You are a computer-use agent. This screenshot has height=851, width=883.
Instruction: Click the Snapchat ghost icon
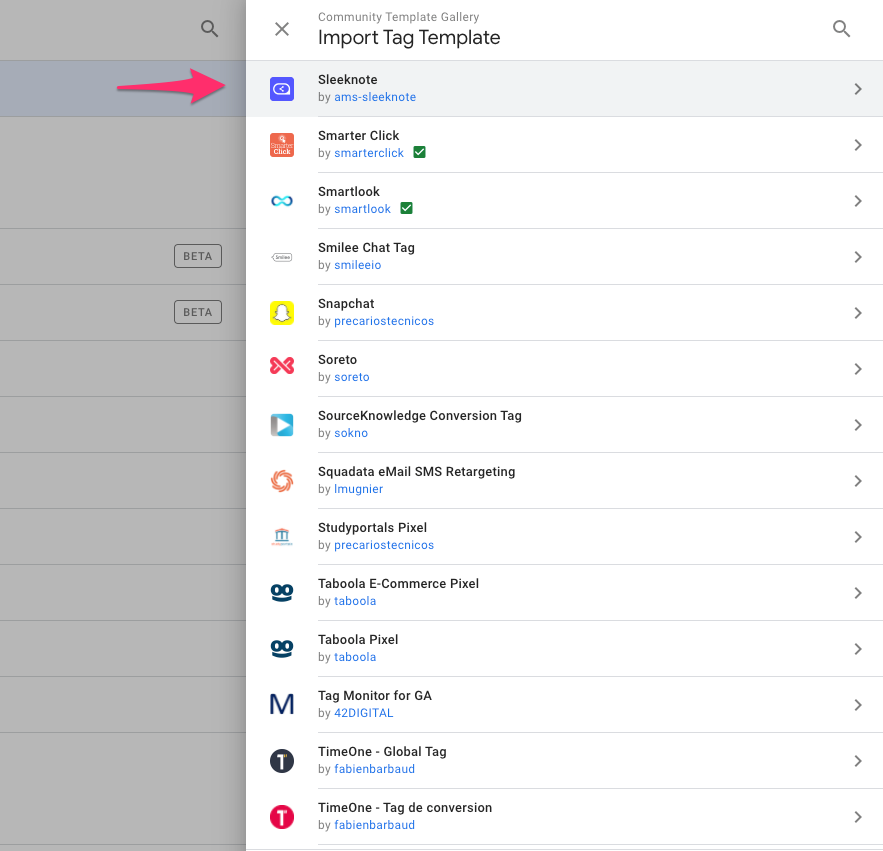click(x=282, y=313)
